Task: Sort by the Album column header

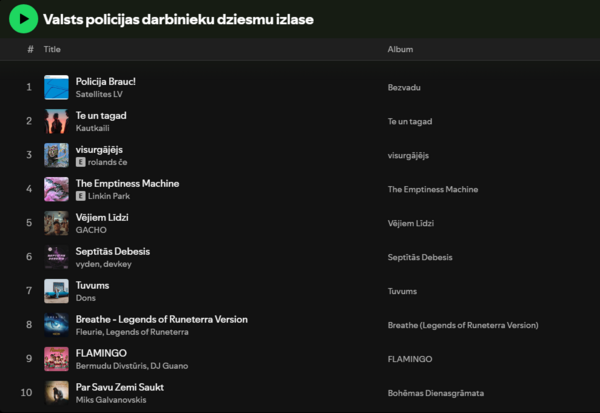Action: pyautogui.click(x=400, y=49)
